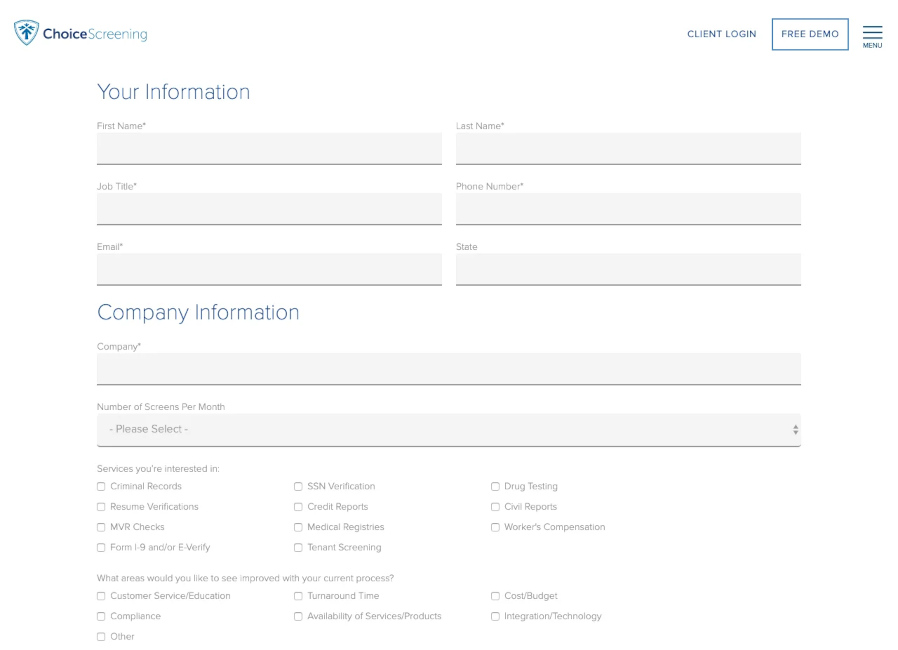Click the FREE DEMO button

809,33
